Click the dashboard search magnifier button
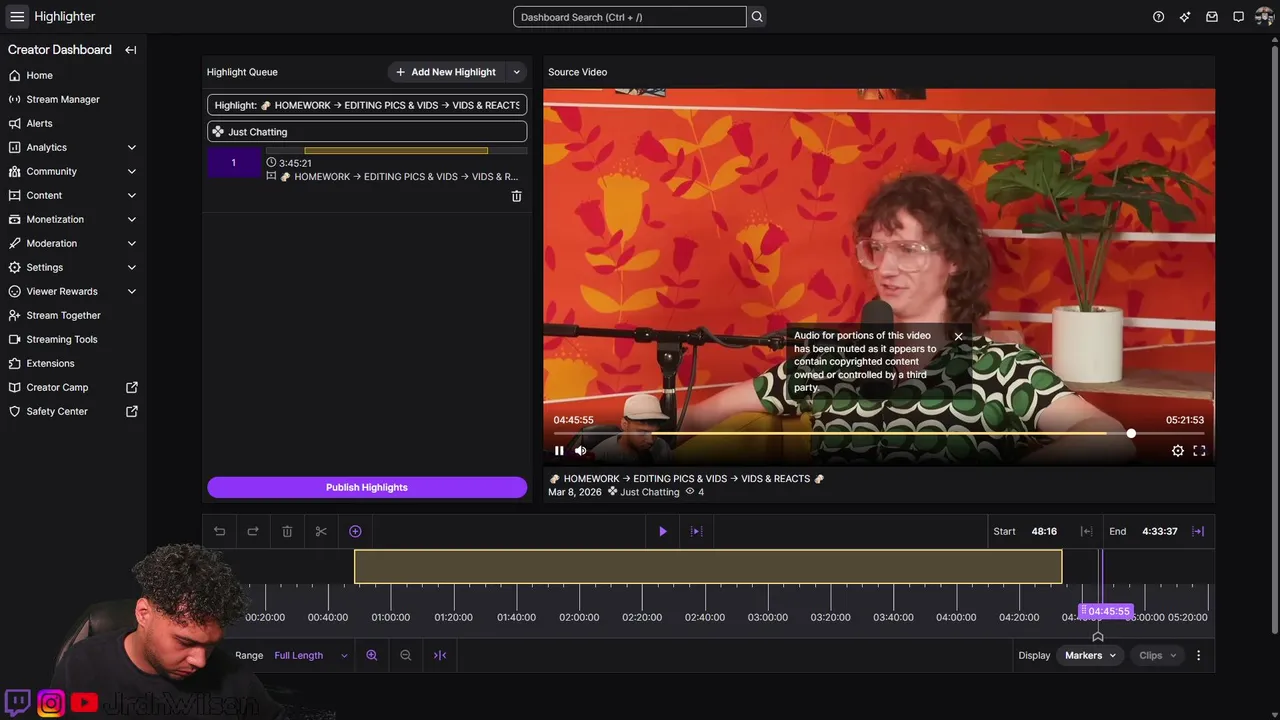The height and width of the screenshot is (720, 1280). point(757,17)
